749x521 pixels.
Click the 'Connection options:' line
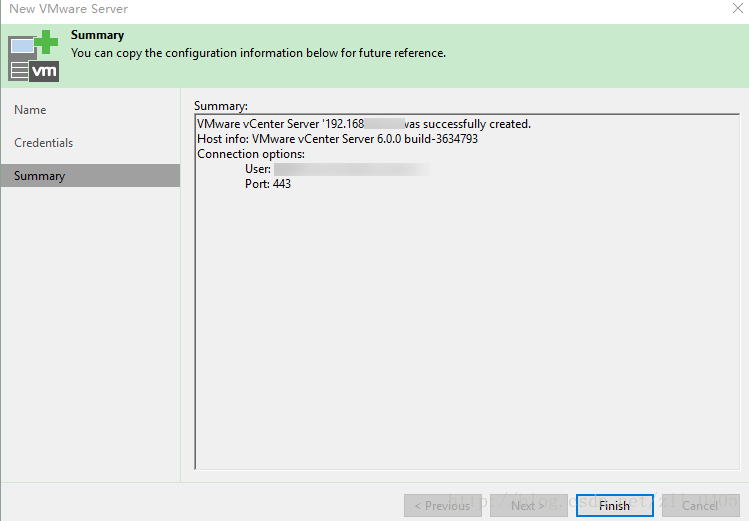pos(251,154)
